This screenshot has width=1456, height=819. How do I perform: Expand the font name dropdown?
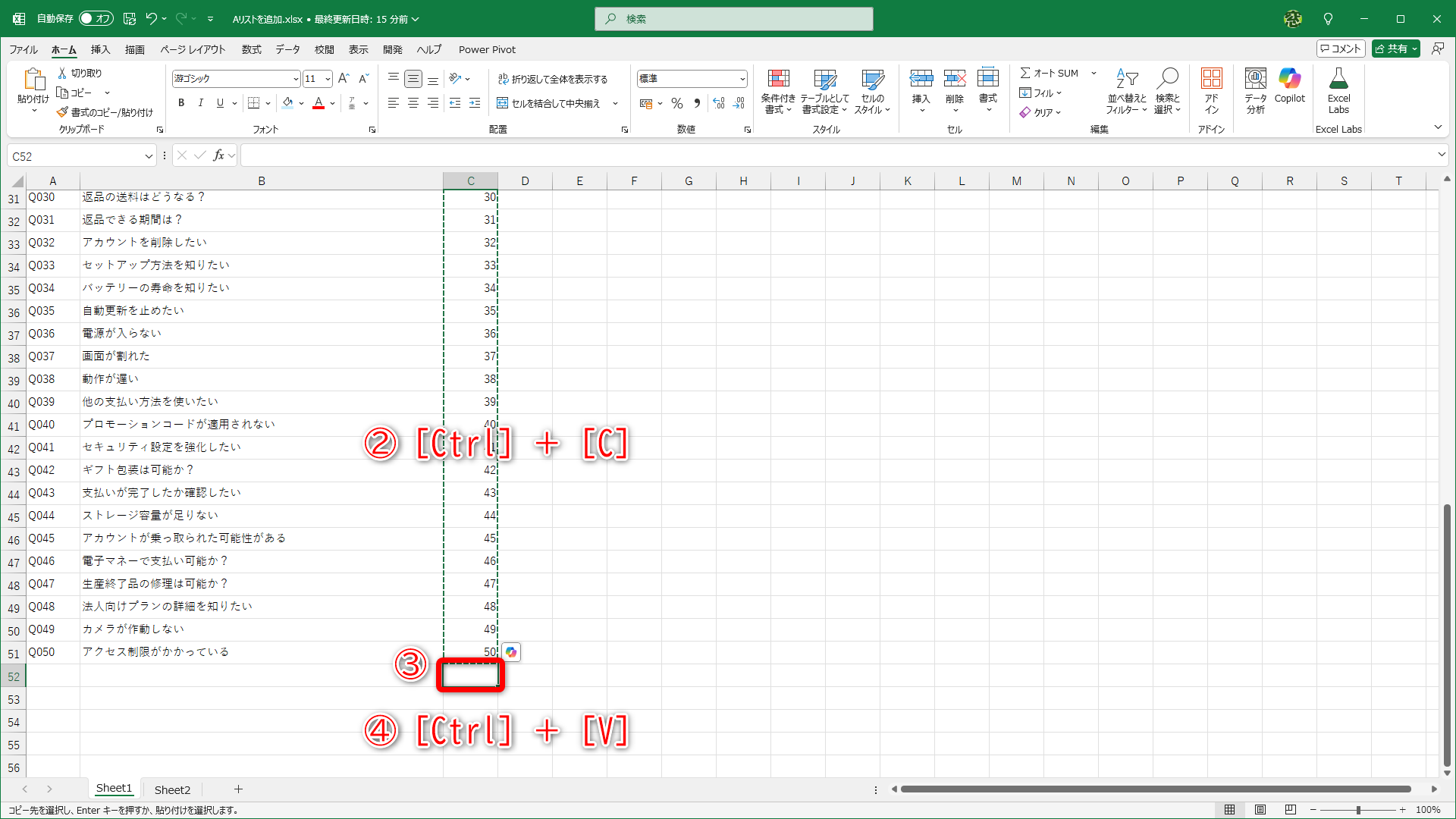coord(296,79)
